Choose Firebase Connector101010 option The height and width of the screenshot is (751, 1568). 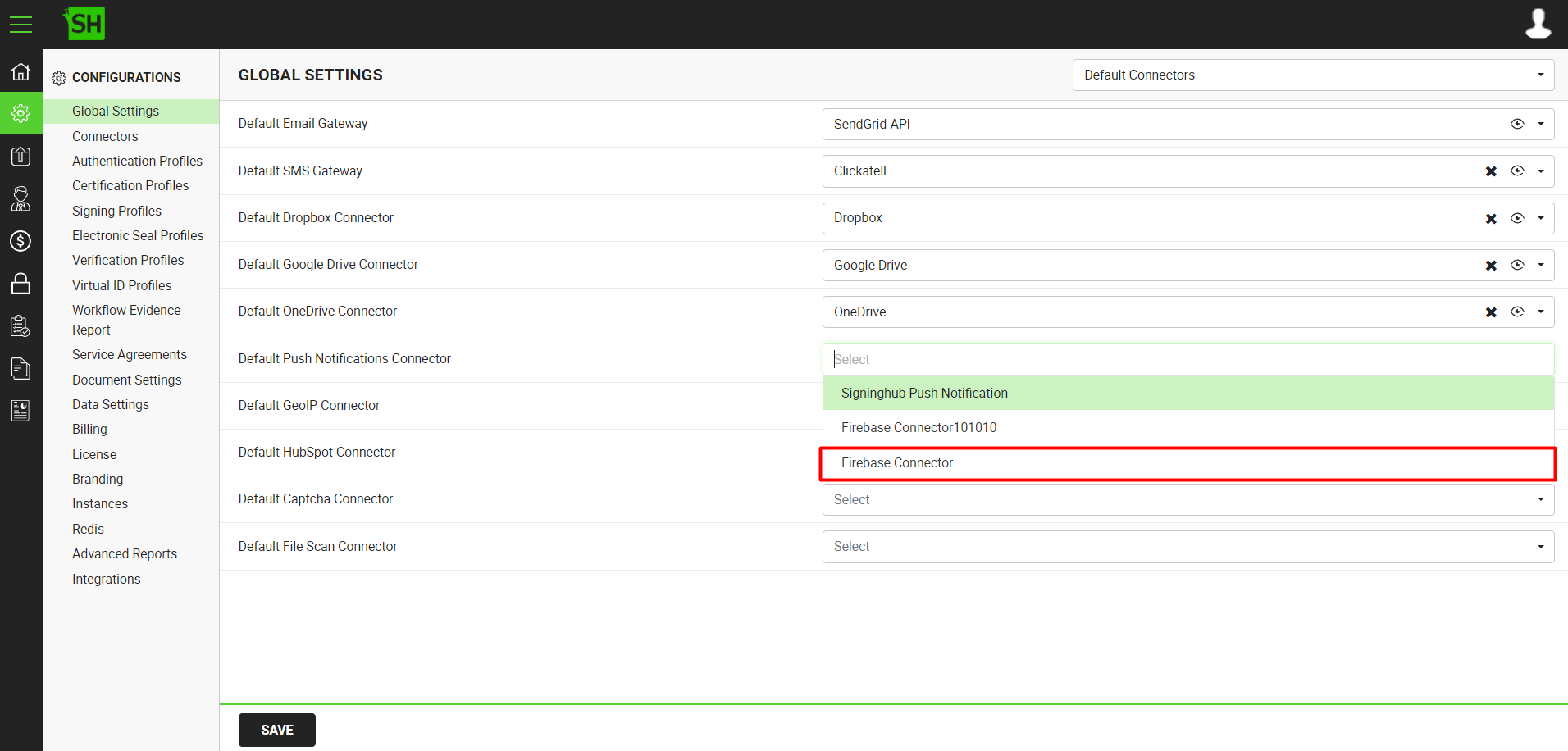point(1188,427)
